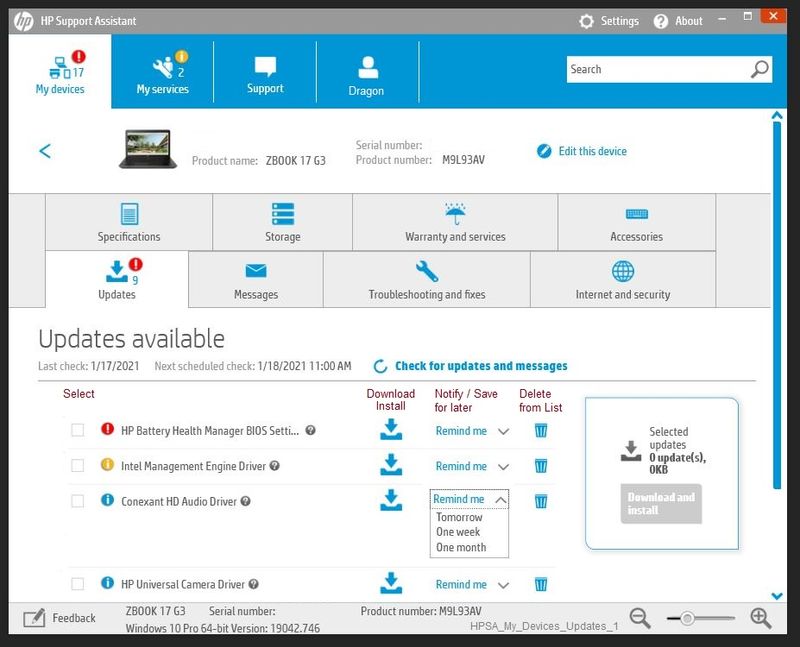
Task: Click the zoom in magnifier icon
Action: coord(761,618)
